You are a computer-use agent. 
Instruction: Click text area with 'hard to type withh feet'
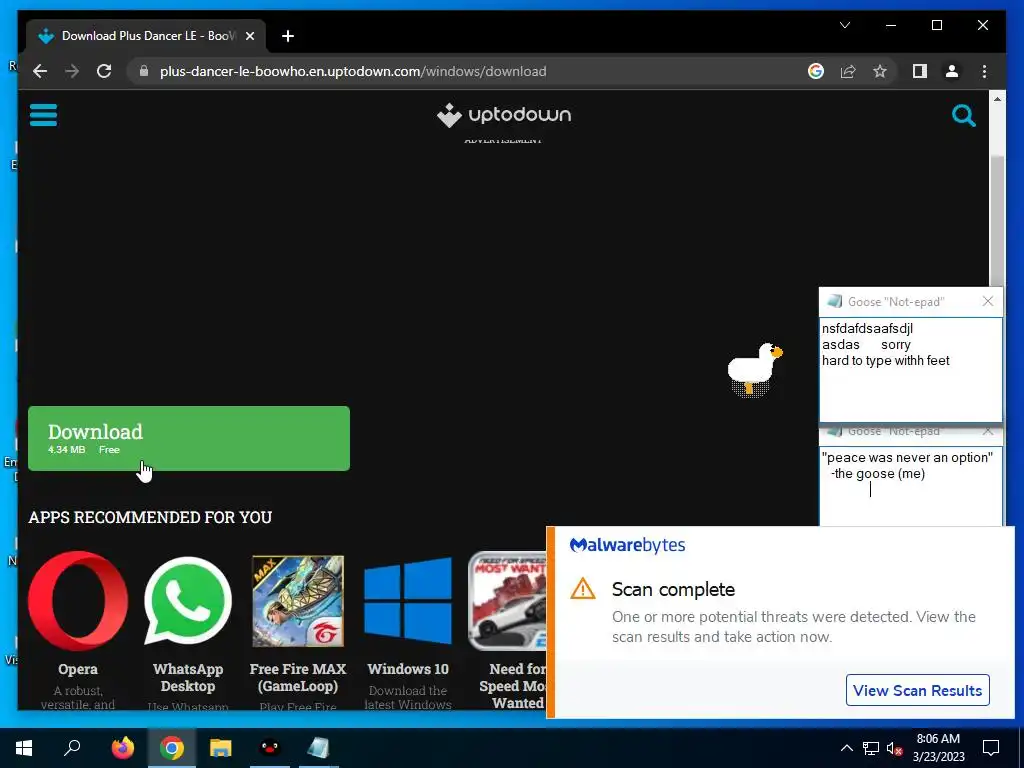pyautogui.click(x=910, y=370)
